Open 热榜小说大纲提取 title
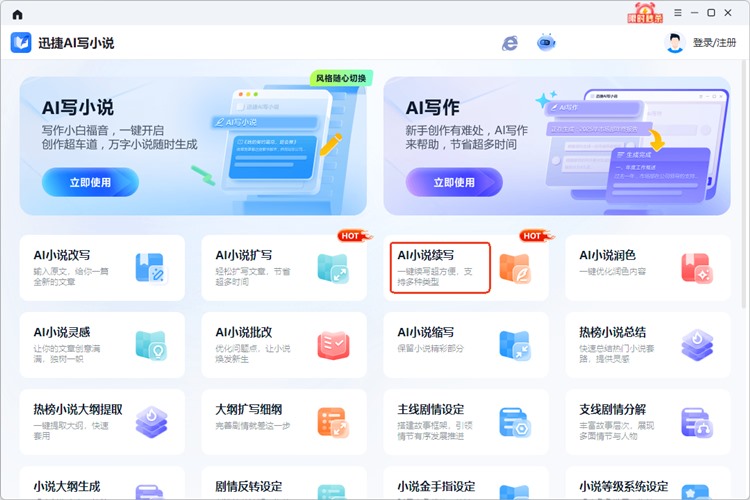Image resolution: width=750 pixels, height=500 pixels. [x=78, y=409]
